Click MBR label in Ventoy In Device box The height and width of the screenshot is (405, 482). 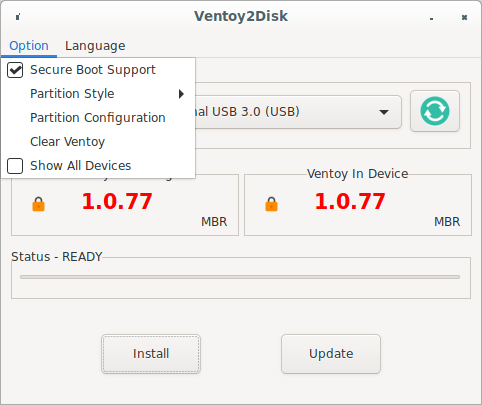(447, 222)
